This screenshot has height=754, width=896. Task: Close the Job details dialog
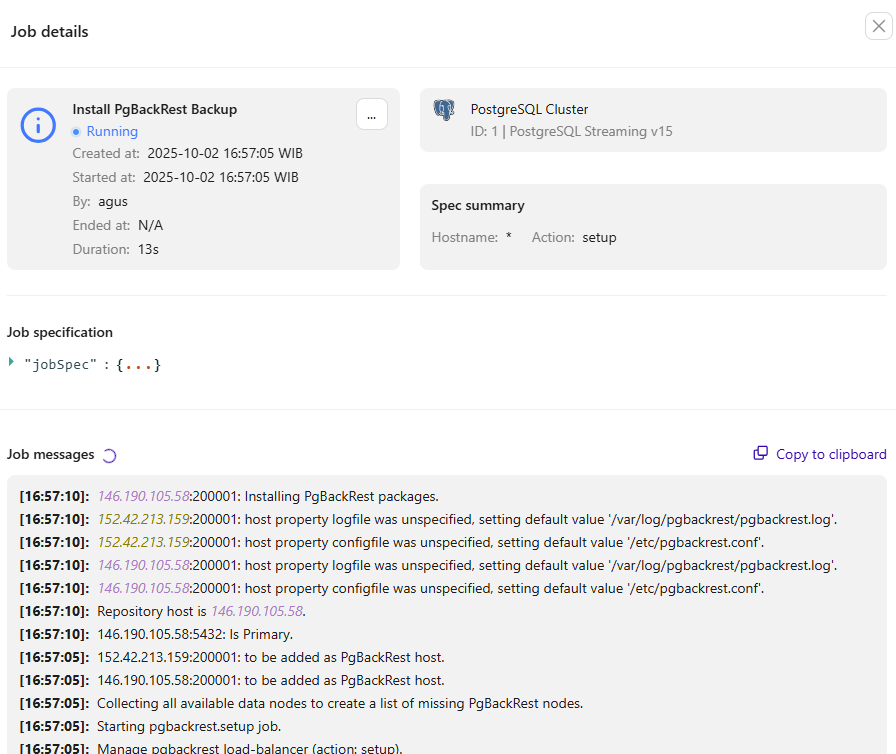878,26
